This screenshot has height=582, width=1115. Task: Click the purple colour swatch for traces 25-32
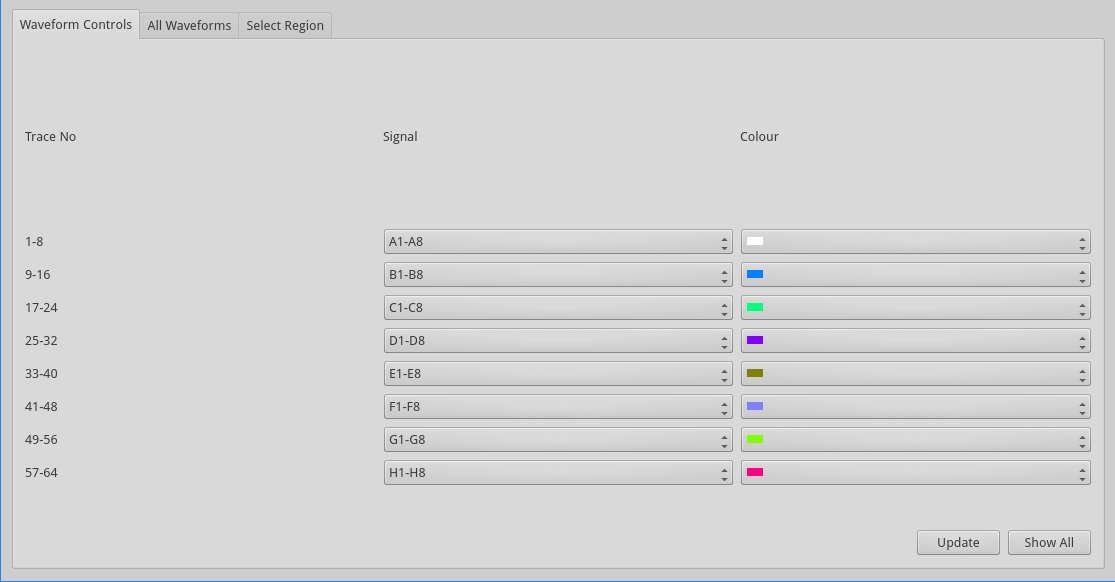(755, 341)
